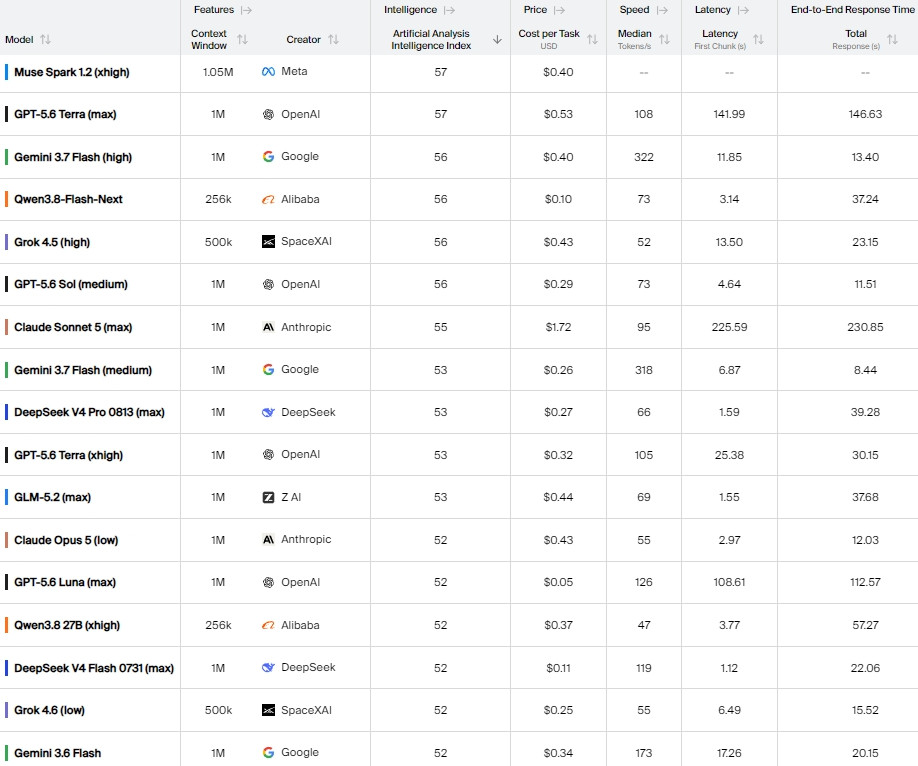
Task: Select the GLM-5.2 (max) model name
Action: (x=53, y=497)
